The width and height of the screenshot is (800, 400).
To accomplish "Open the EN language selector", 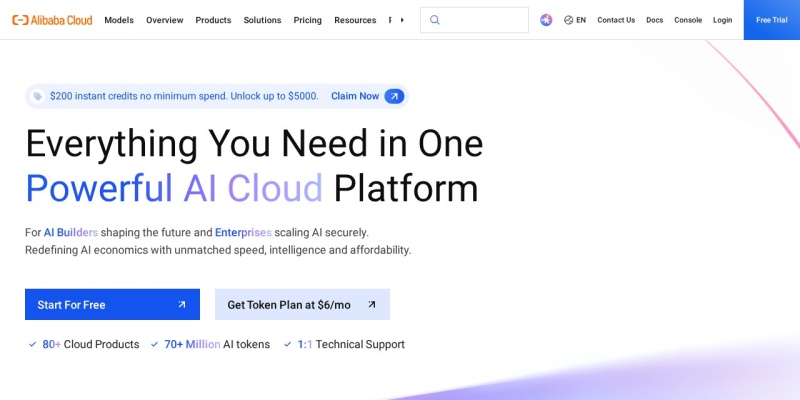I will pyautogui.click(x=575, y=20).
